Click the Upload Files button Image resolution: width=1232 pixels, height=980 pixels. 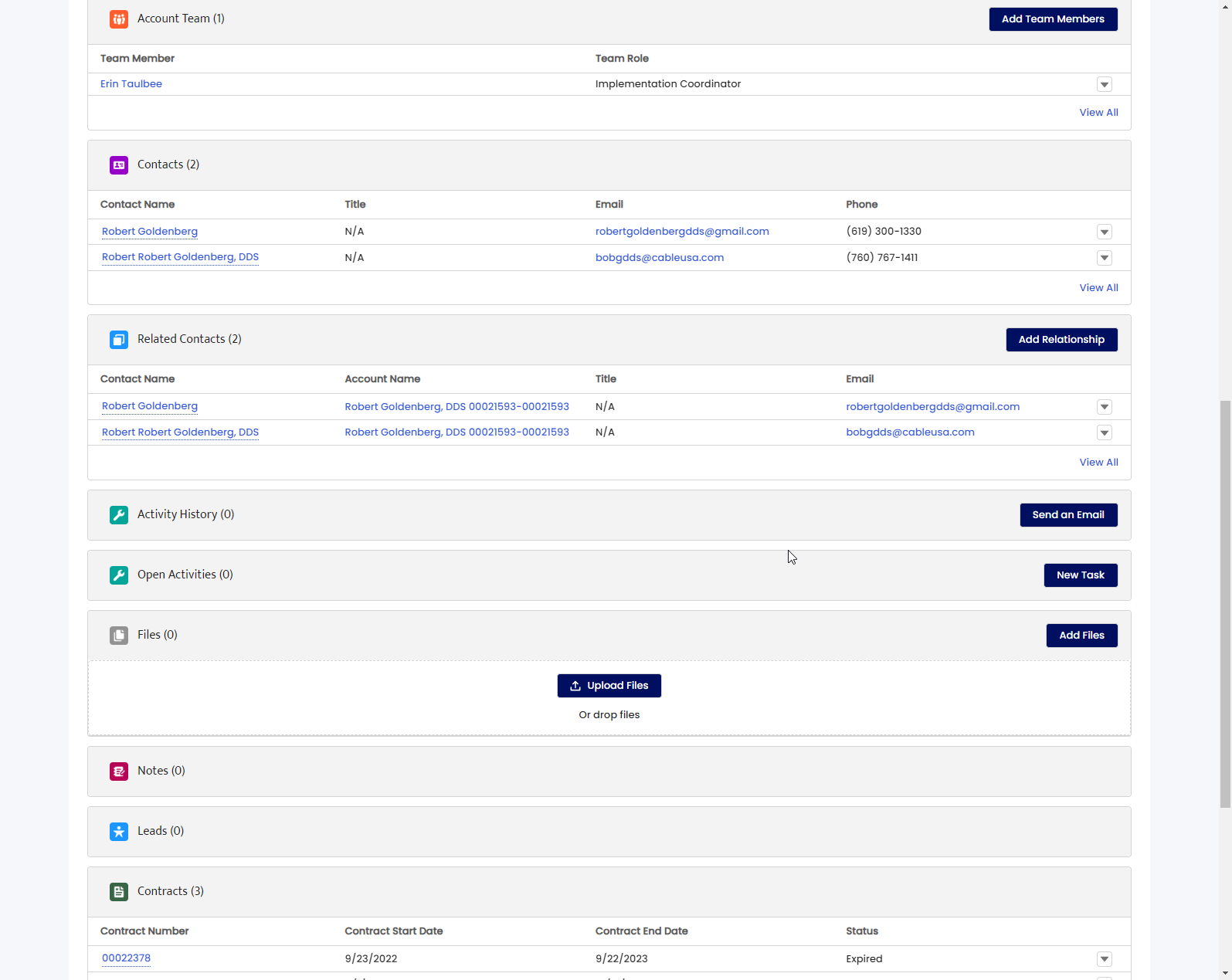coord(609,686)
